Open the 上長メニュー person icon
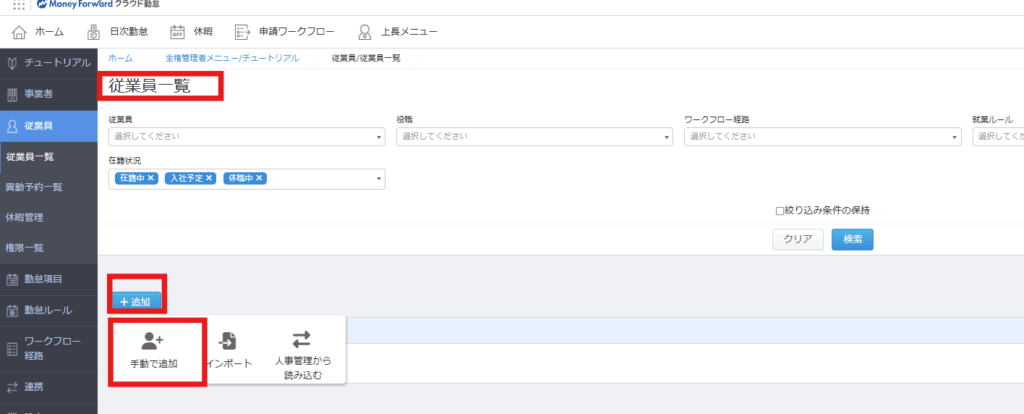The image size is (1024, 414). (365, 31)
